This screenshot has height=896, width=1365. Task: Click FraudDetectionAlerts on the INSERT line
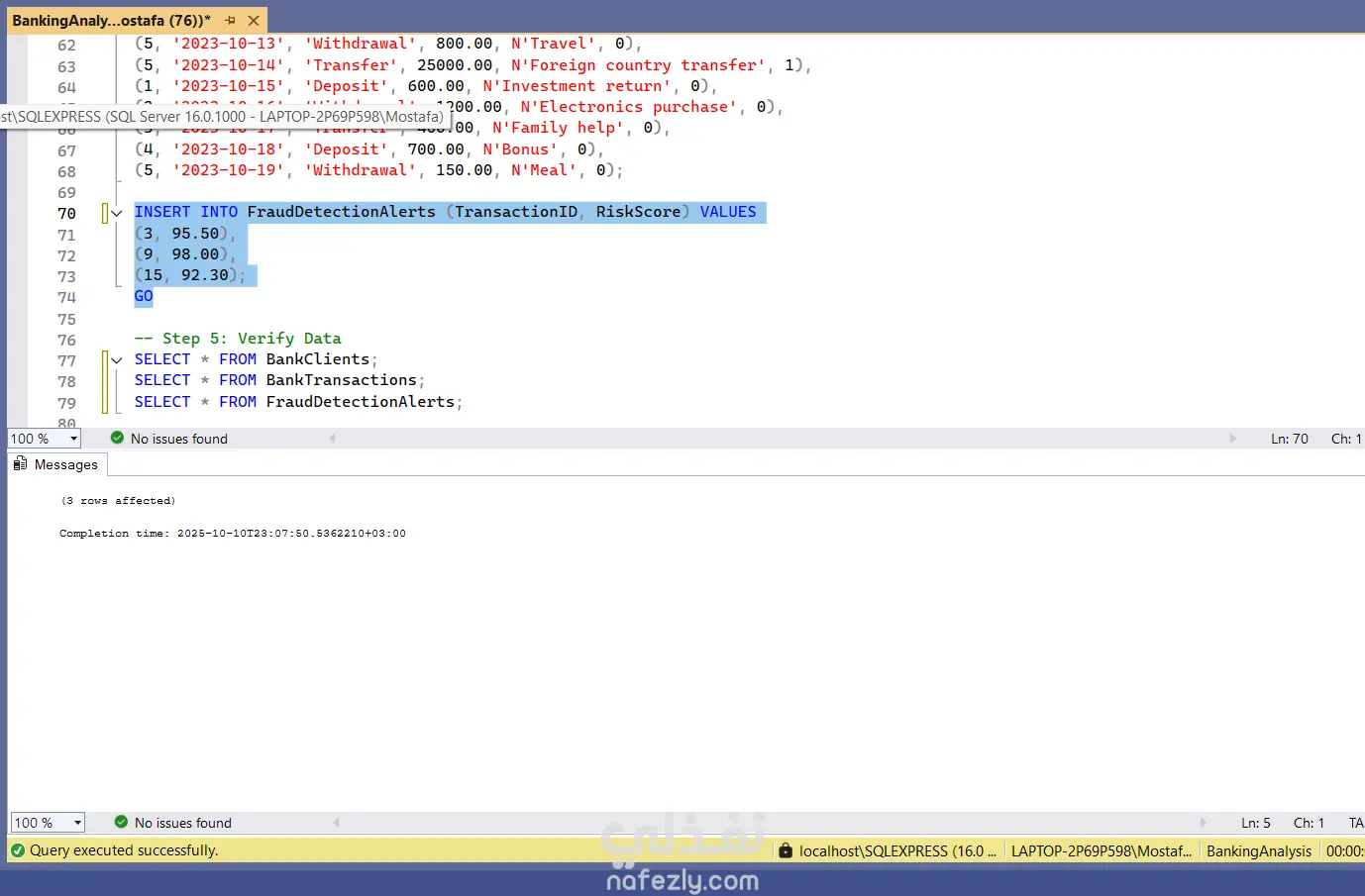(x=341, y=212)
